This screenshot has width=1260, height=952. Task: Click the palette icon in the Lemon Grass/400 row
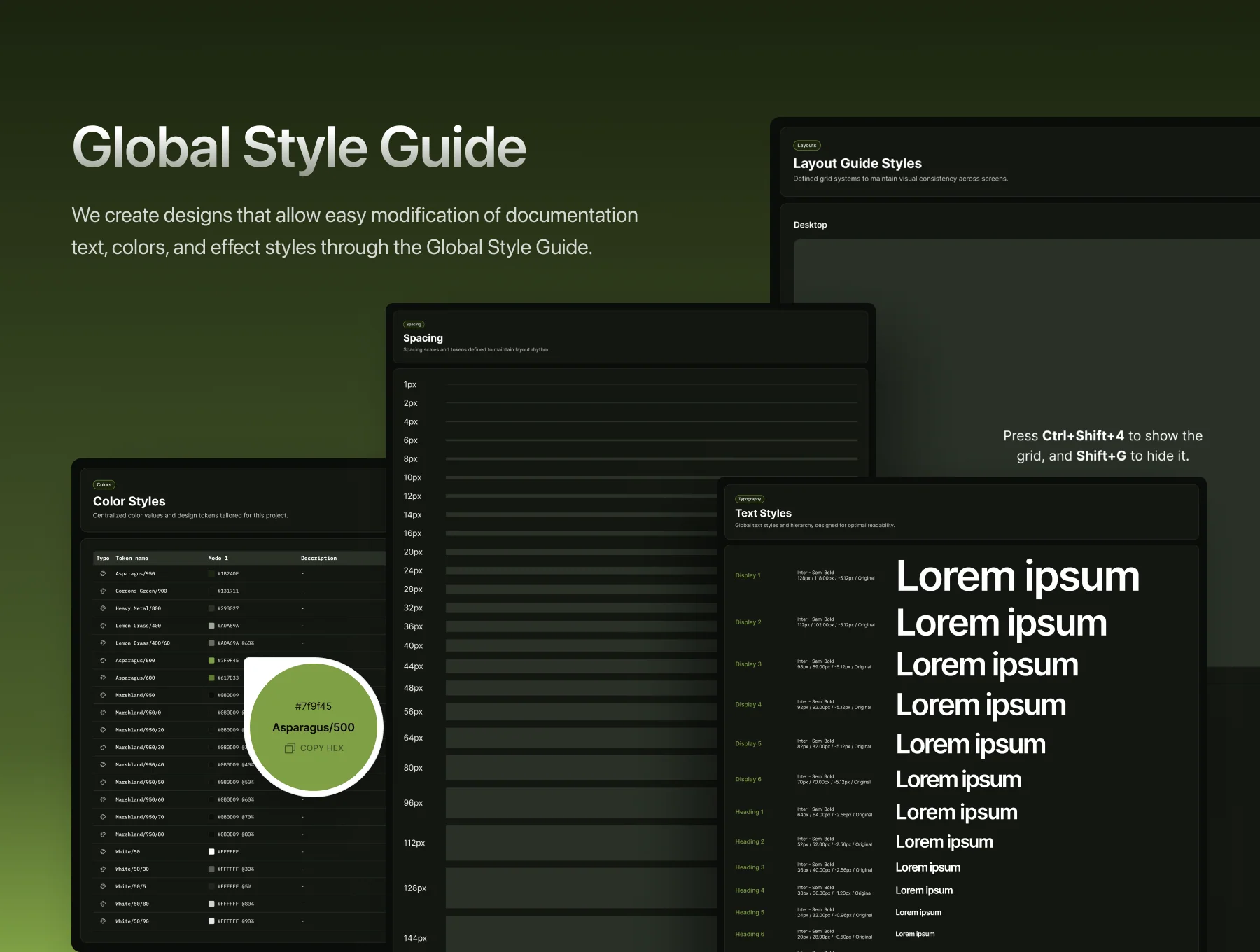[103, 626]
